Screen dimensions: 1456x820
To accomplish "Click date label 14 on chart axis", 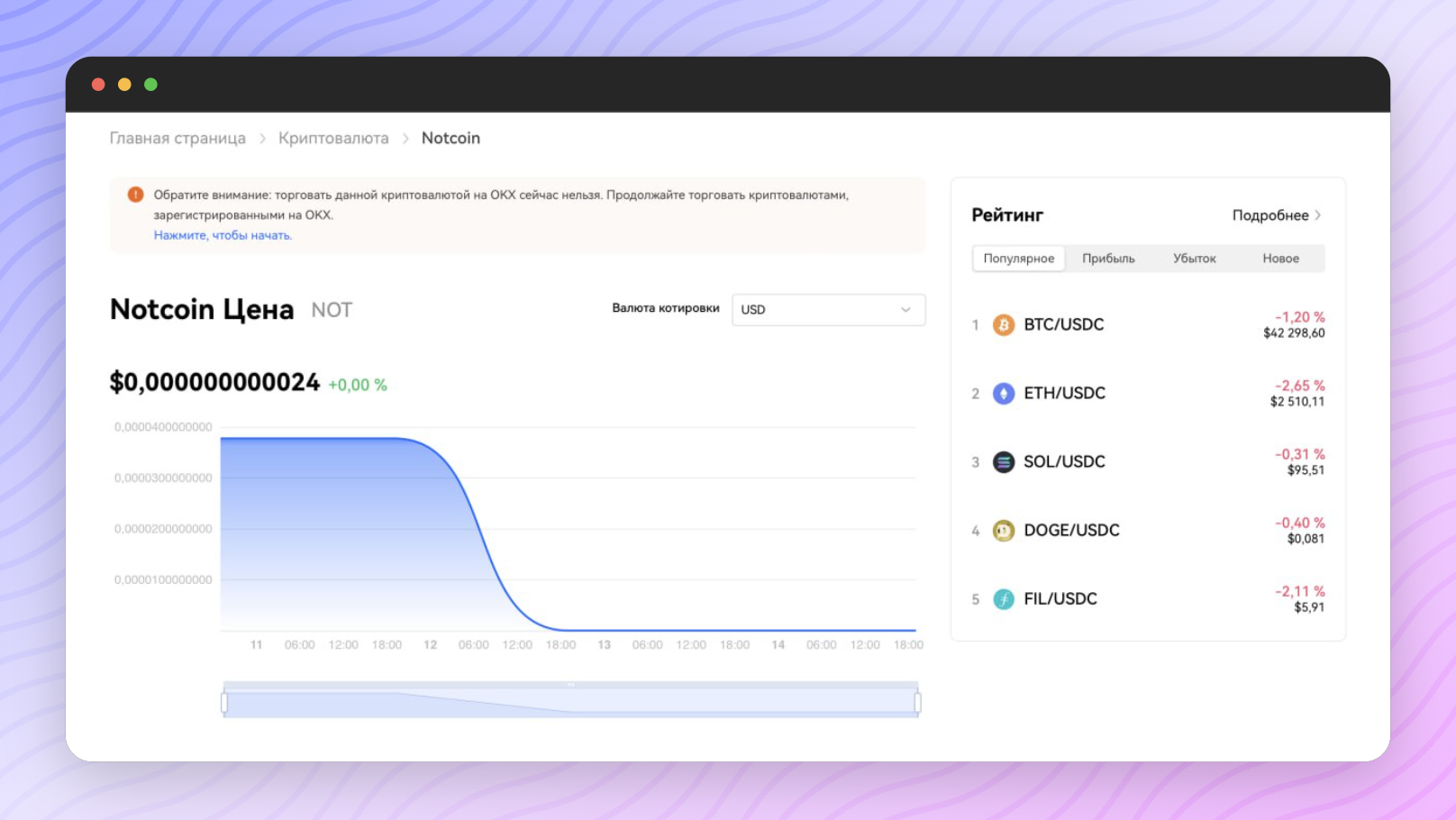I will [x=778, y=645].
